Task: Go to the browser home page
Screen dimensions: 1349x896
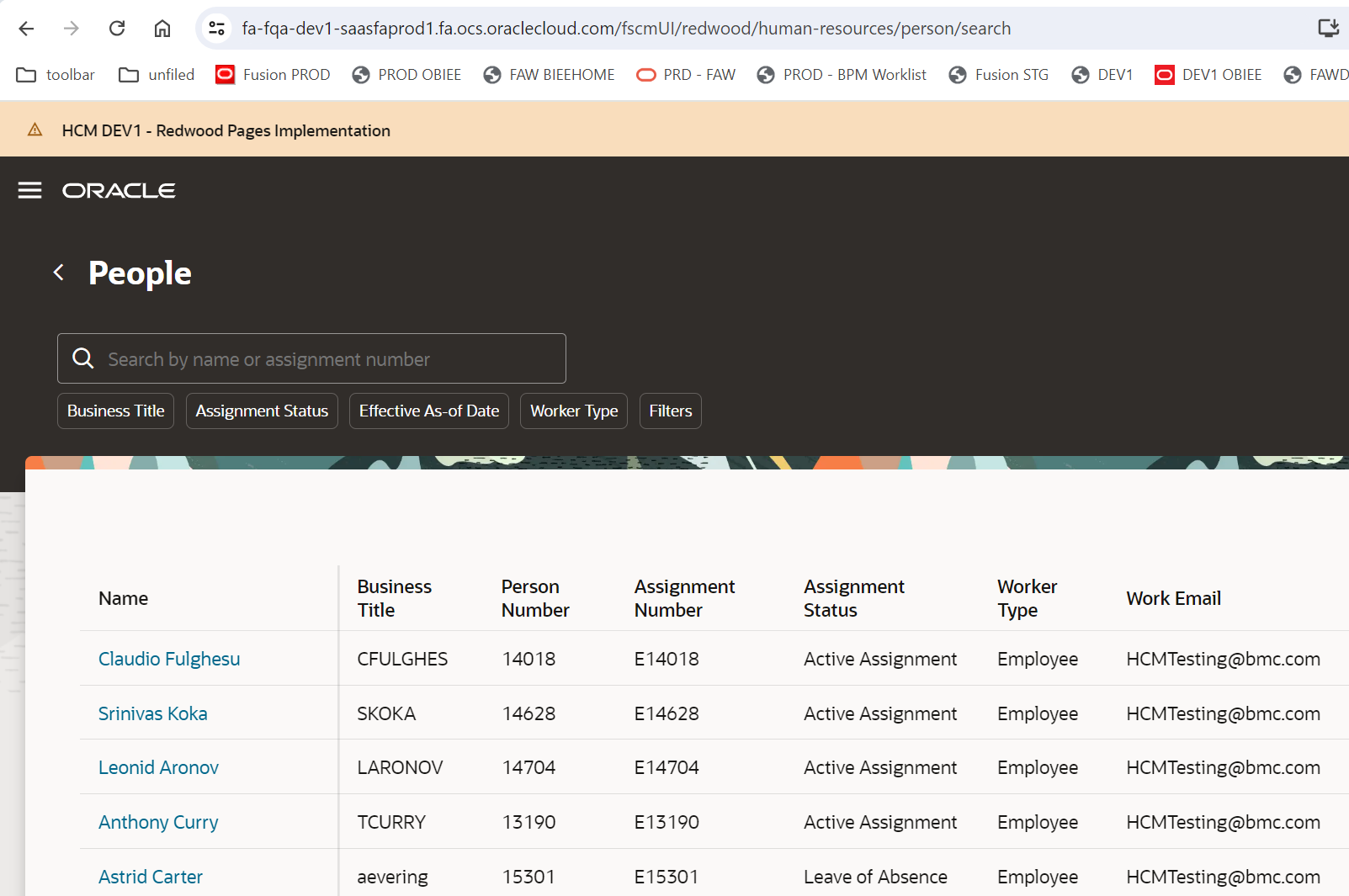Action: tap(162, 27)
